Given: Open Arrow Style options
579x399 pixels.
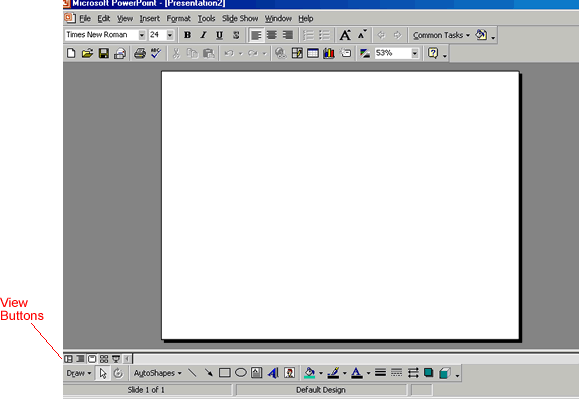Looking at the screenshot, I should click(x=413, y=373).
